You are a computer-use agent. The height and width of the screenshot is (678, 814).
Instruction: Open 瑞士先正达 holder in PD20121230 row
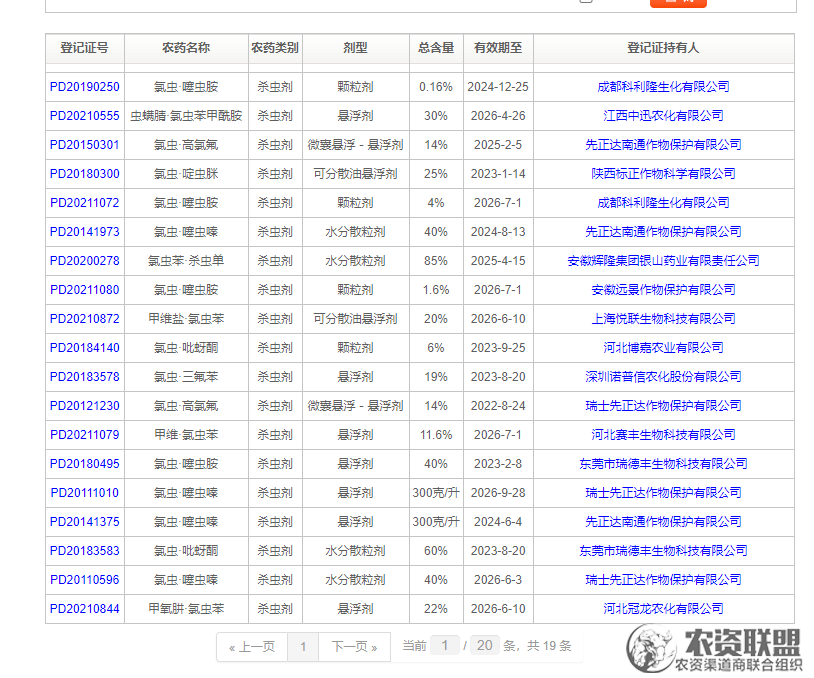tap(663, 406)
